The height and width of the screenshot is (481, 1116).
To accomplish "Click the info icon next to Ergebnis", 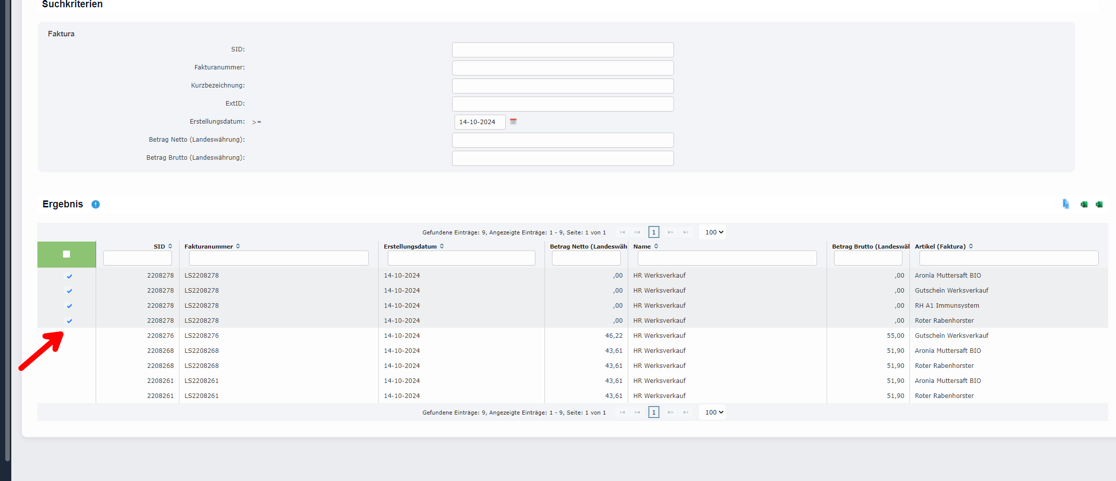I will pyautogui.click(x=96, y=204).
